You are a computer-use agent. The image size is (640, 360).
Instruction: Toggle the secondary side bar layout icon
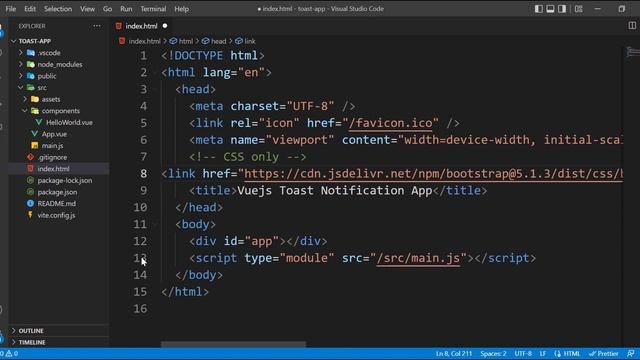click(562, 9)
